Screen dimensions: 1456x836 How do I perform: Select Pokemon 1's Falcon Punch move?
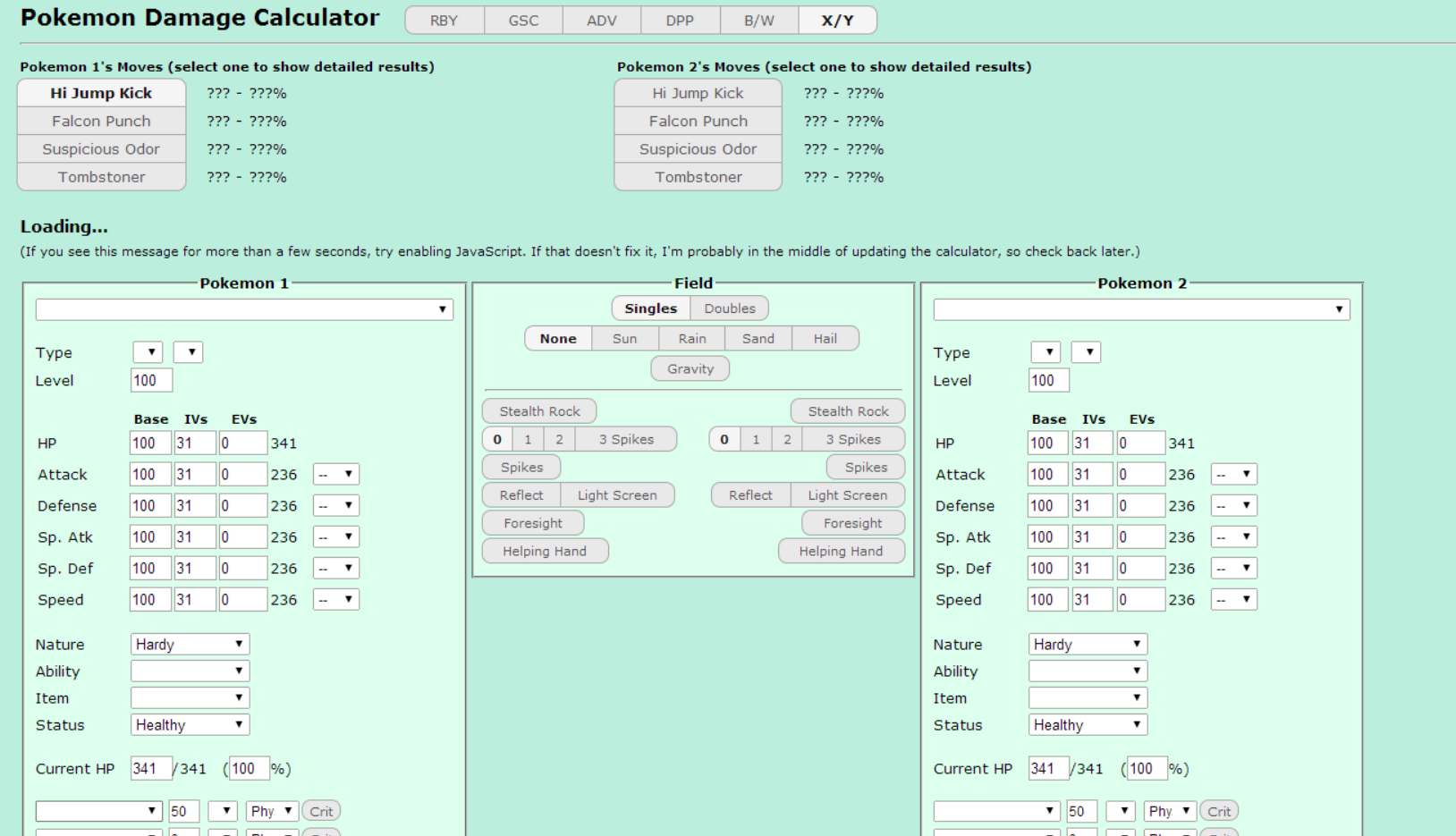(101, 121)
